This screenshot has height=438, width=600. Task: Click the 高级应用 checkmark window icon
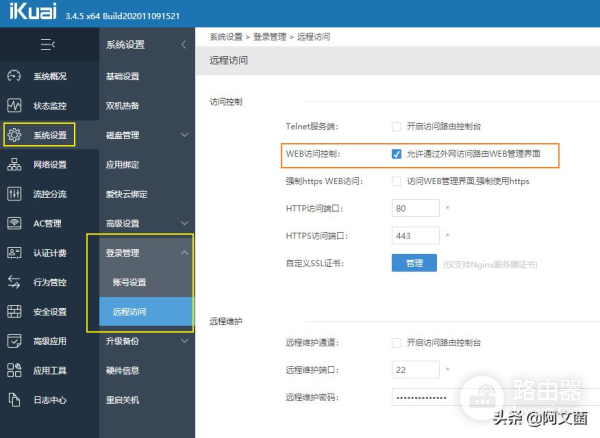(14, 341)
